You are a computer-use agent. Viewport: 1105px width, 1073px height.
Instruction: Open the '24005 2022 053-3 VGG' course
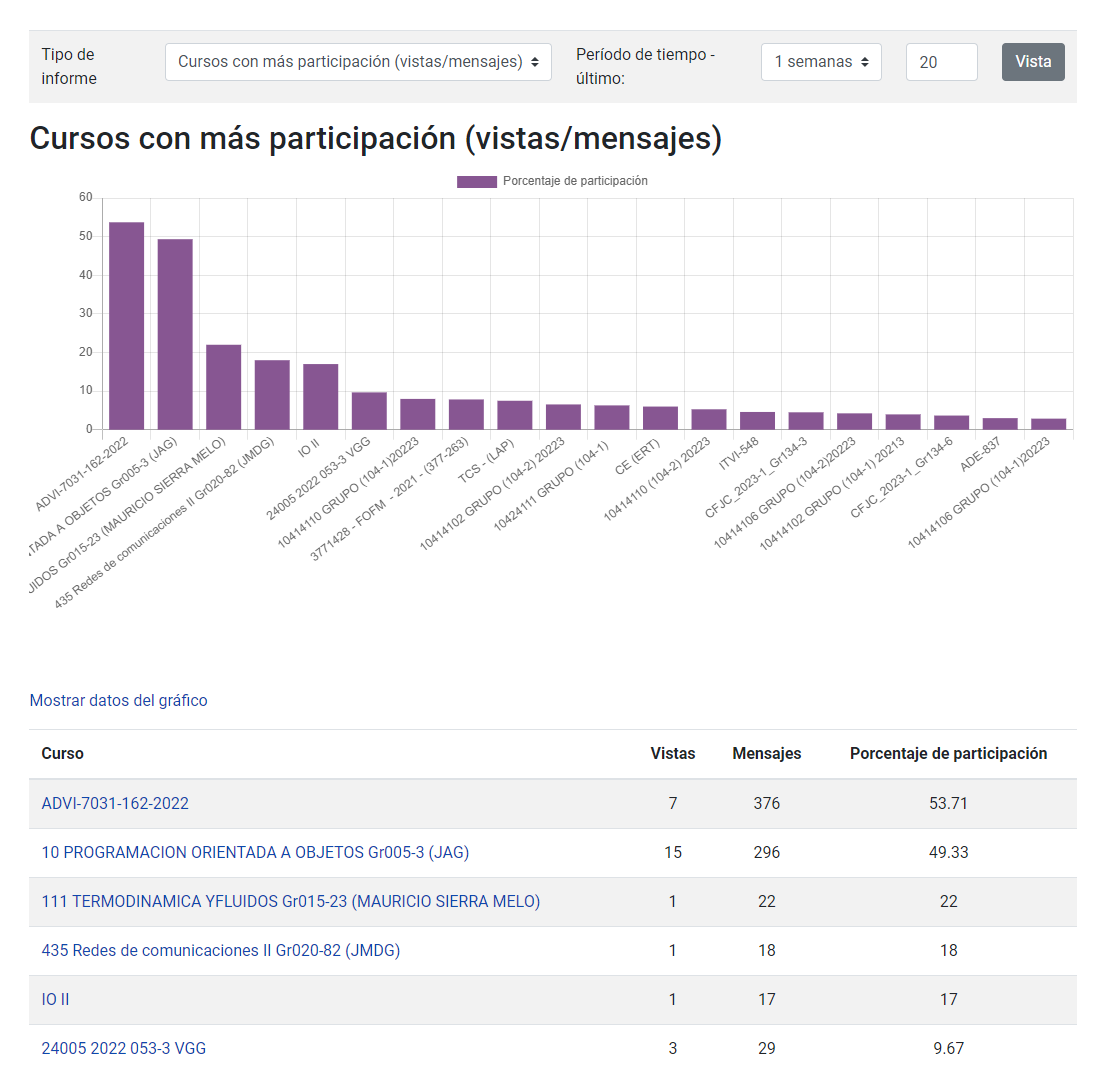[122, 1048]
